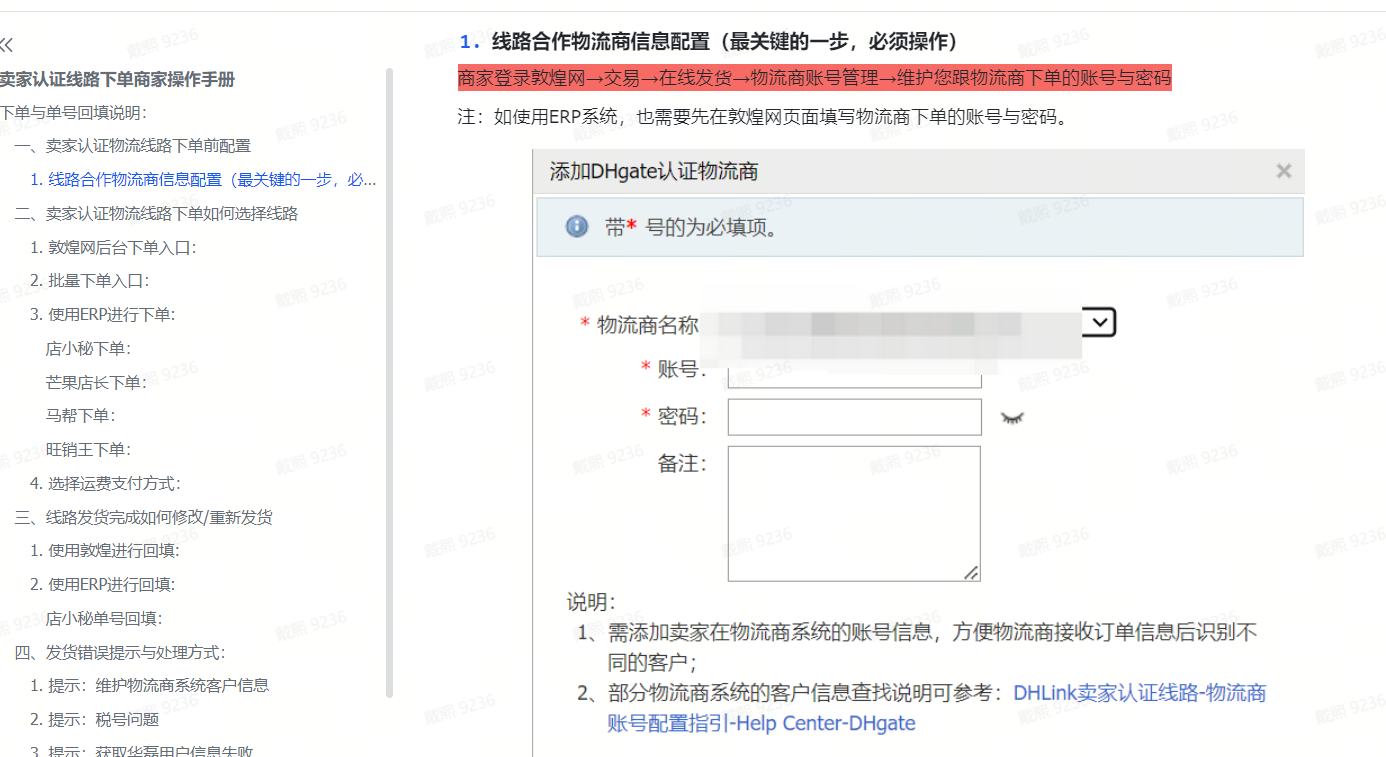Click the textarea resize grip in 备注
1386x757 pixels.
point(972,573)
